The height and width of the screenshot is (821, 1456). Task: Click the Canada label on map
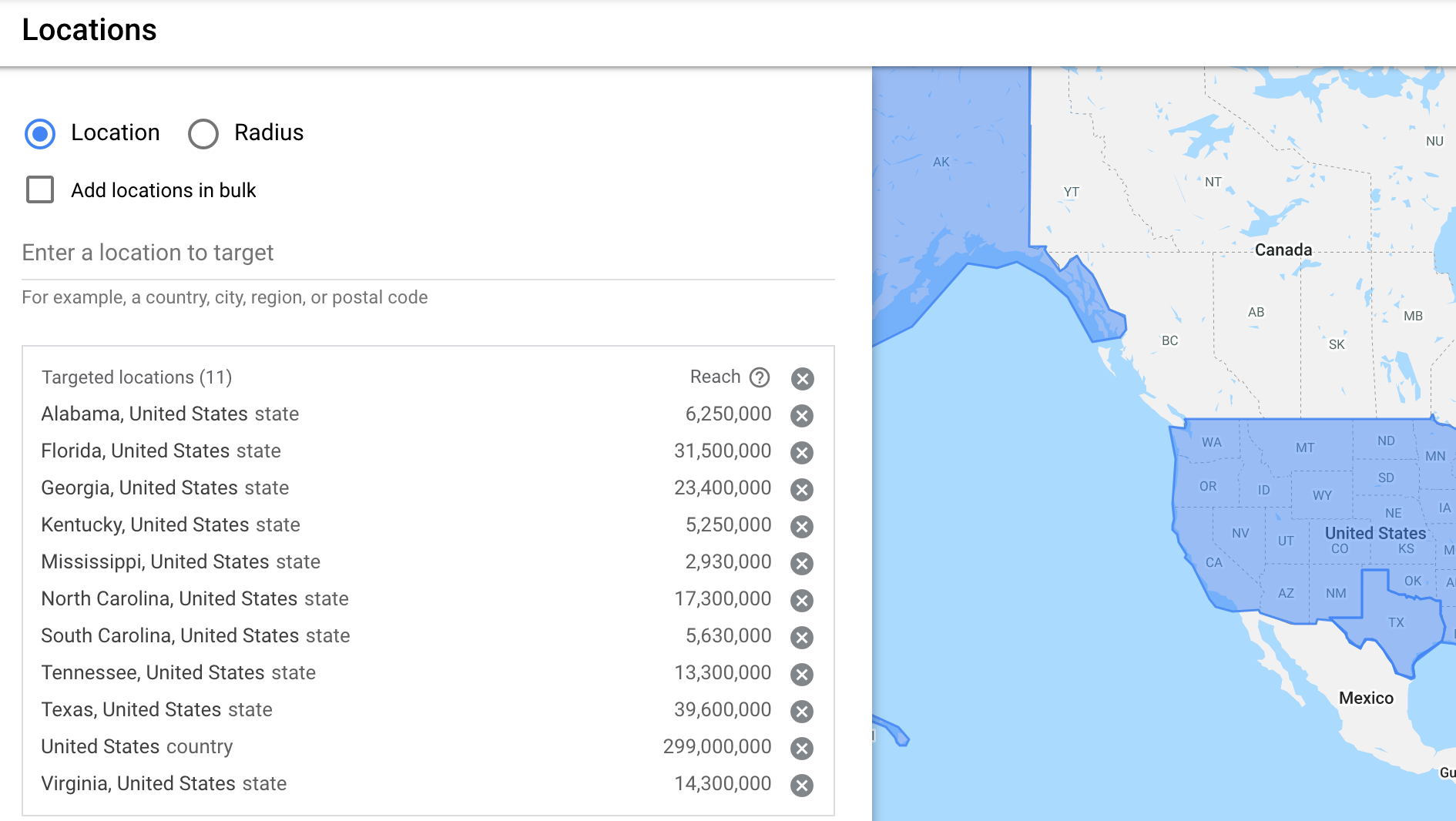1283,250
